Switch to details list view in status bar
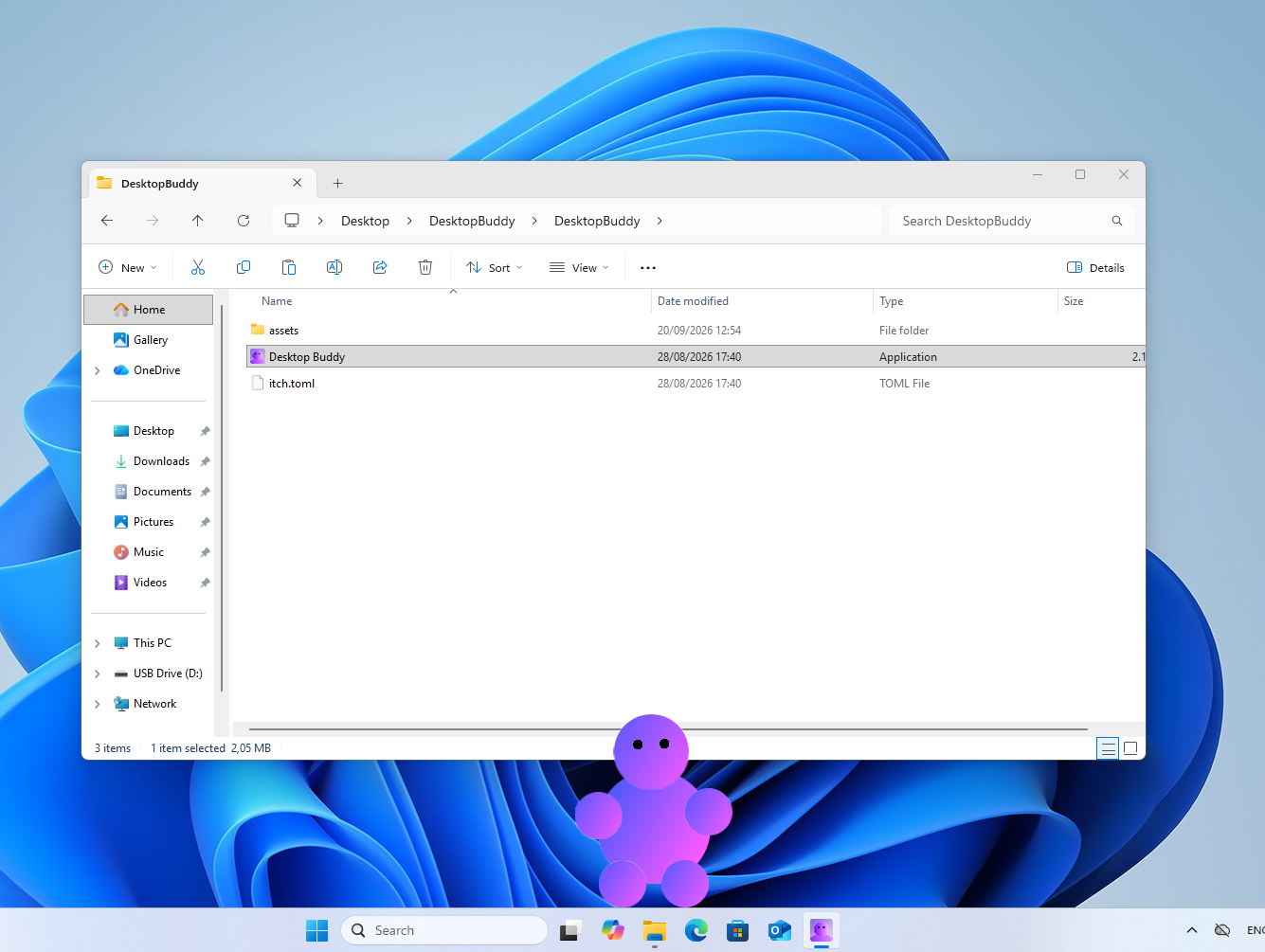 (x=1108, y=748)
